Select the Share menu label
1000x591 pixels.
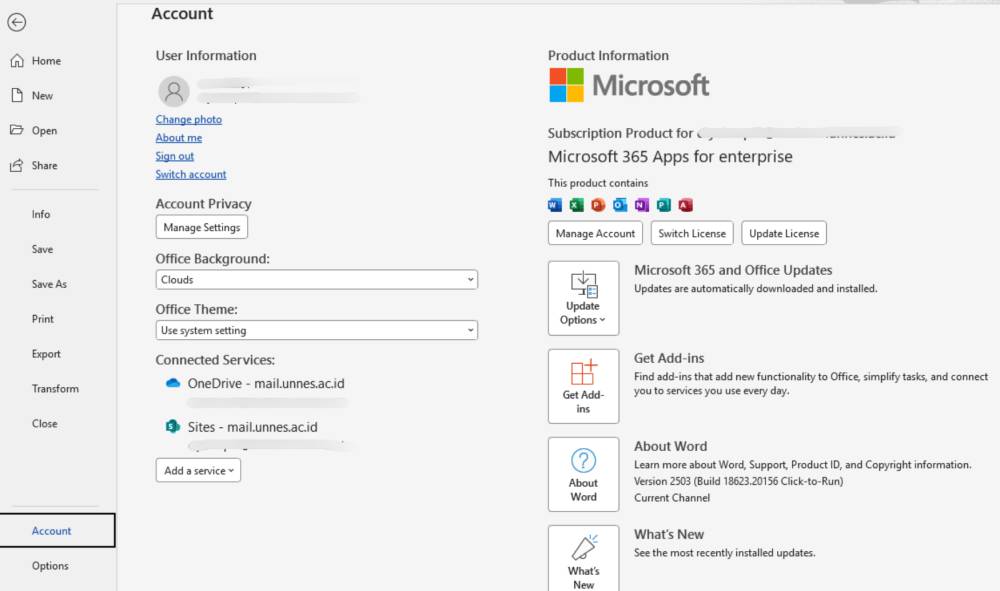45,165
